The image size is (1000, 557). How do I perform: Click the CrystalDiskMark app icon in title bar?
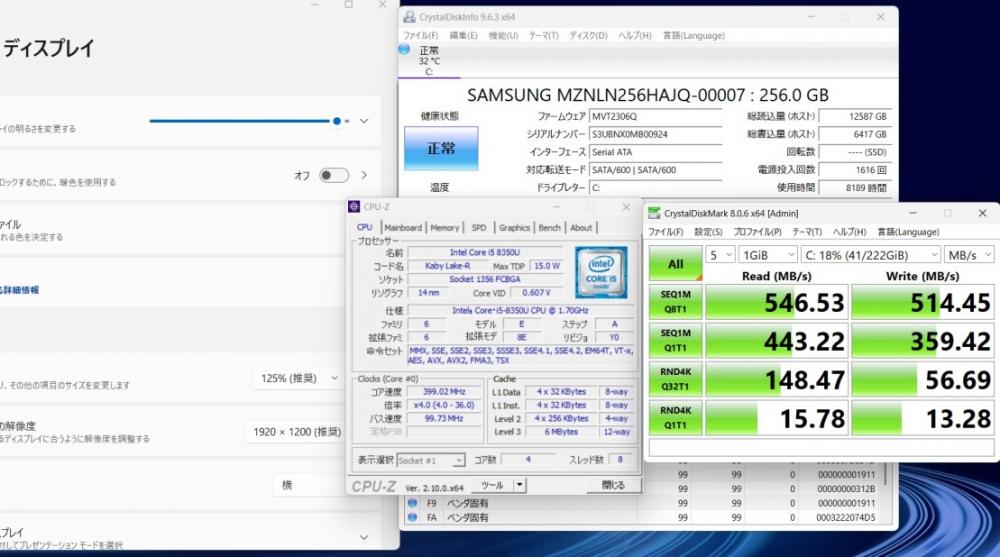(654, 213)
